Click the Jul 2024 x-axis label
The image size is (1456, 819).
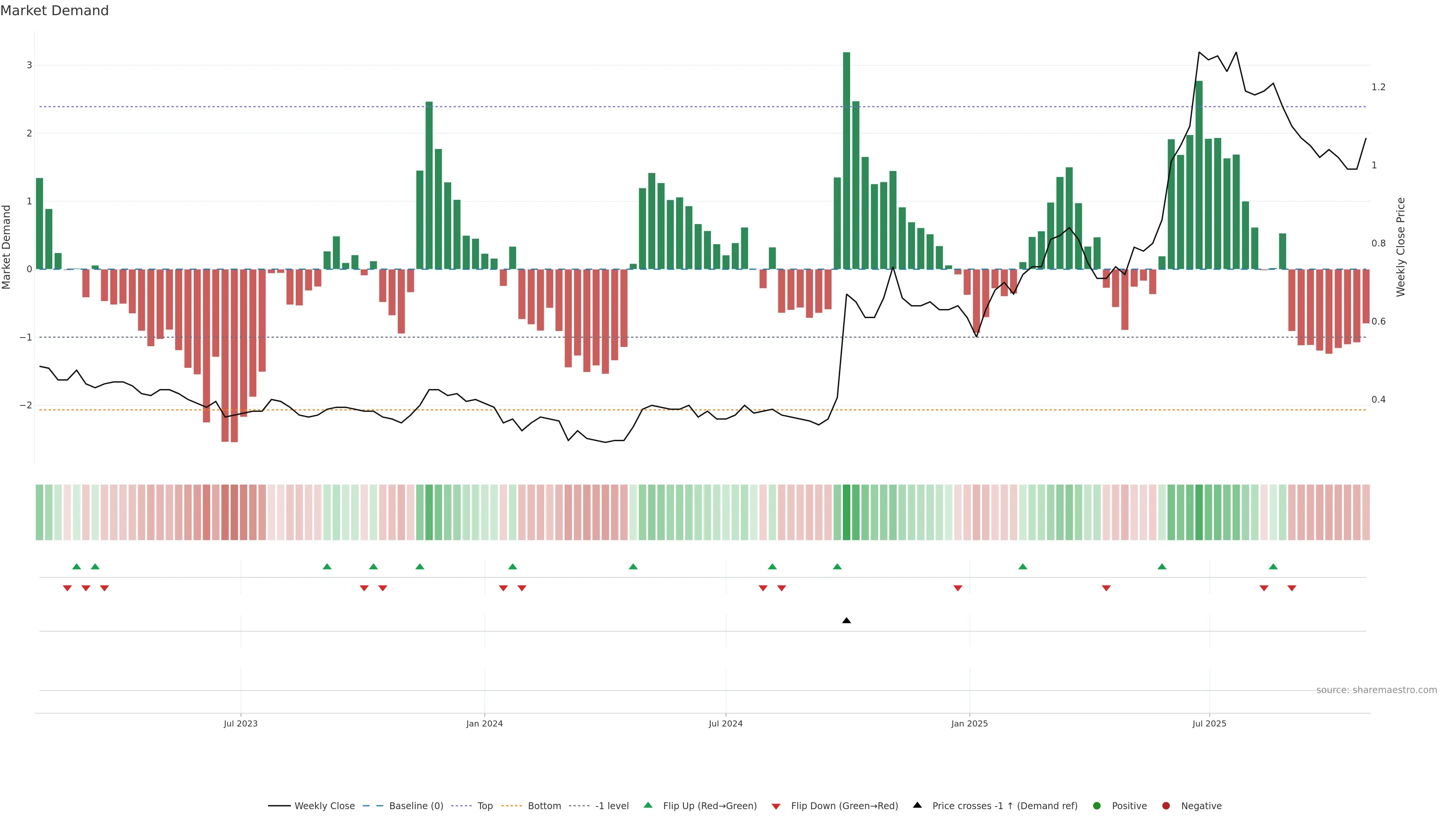coord(726,724)
